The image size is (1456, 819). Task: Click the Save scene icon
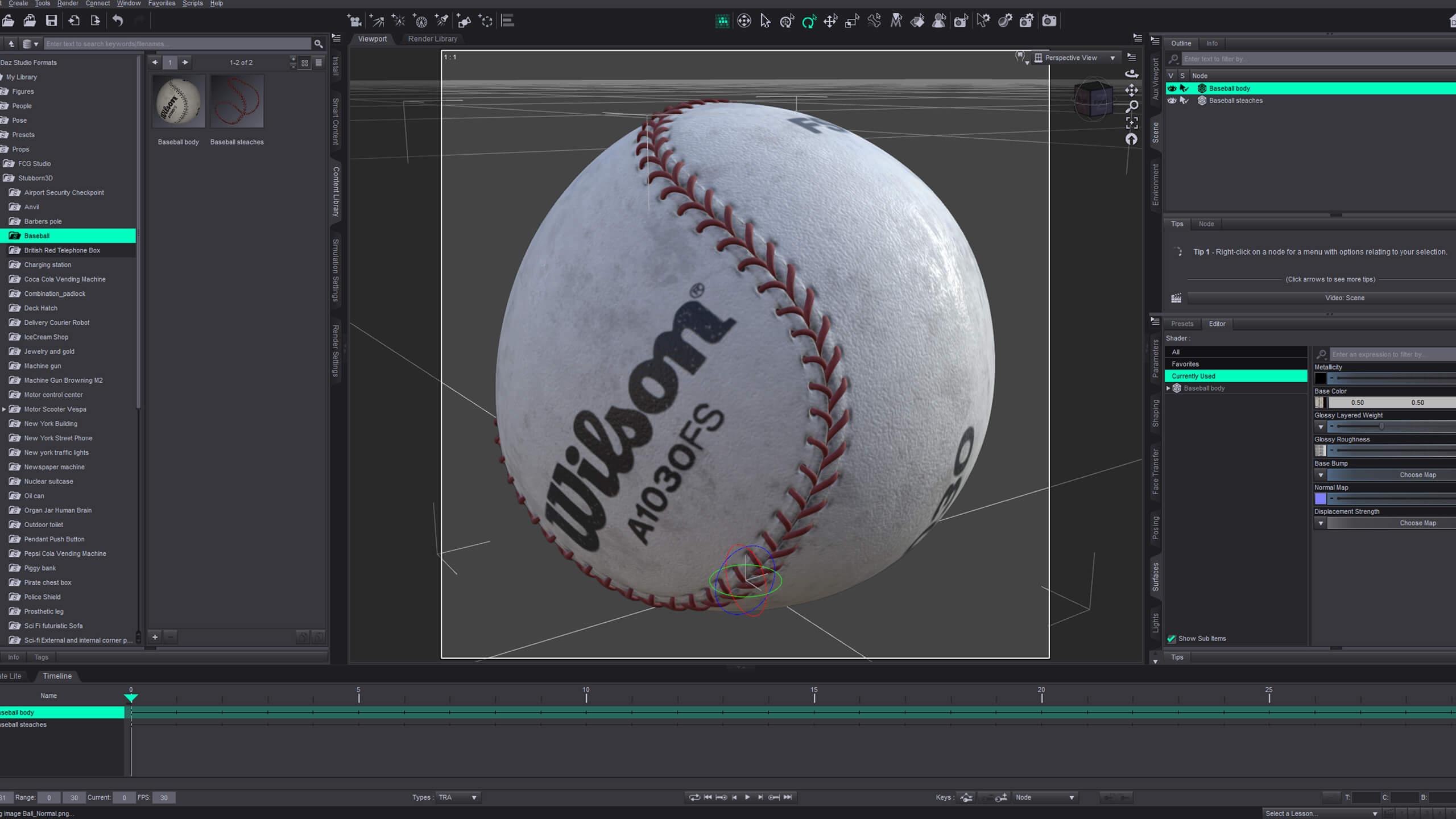pyautogui.click(x=51, y=21)
